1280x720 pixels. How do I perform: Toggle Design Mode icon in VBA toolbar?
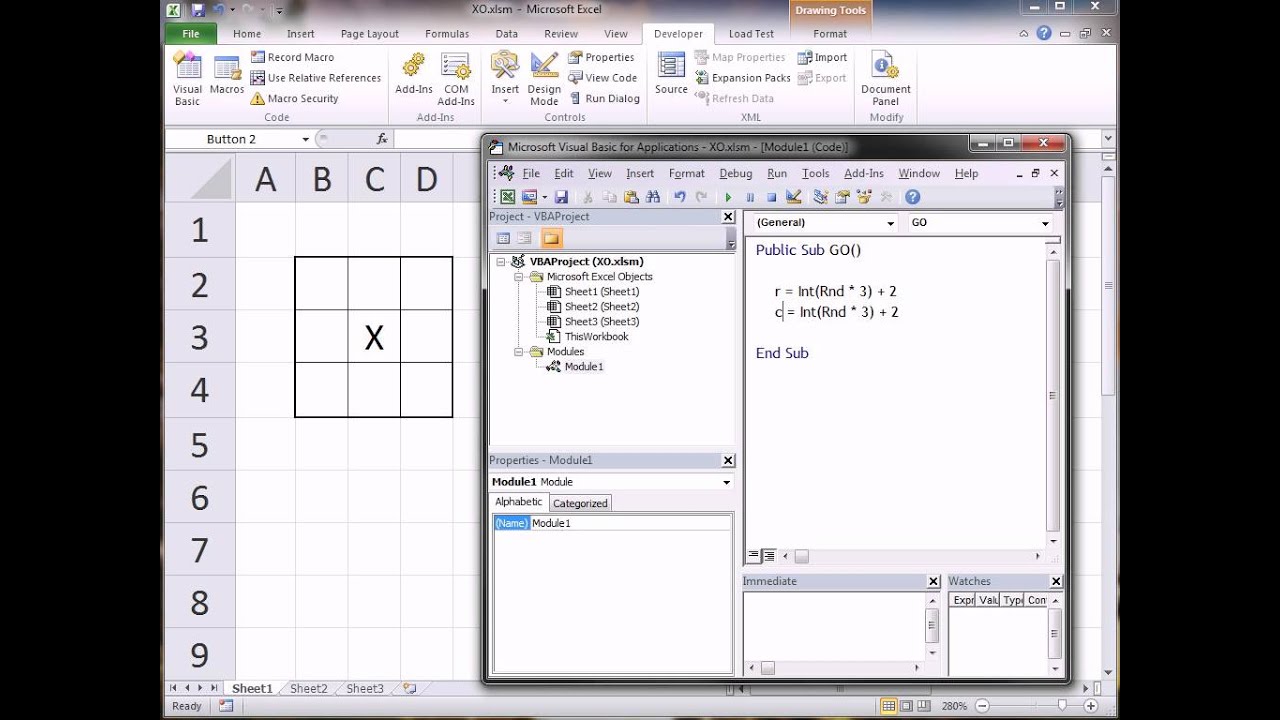coord(794,197)
